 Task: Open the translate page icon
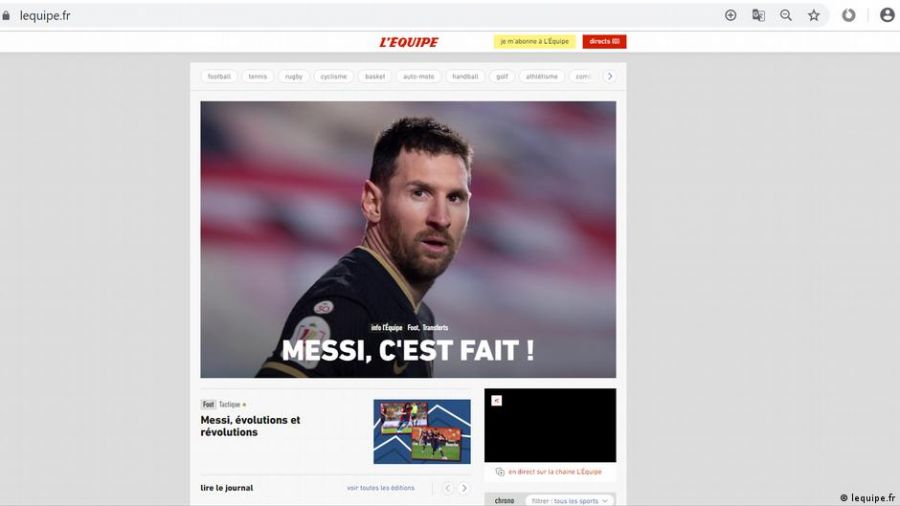click(758, 15)
